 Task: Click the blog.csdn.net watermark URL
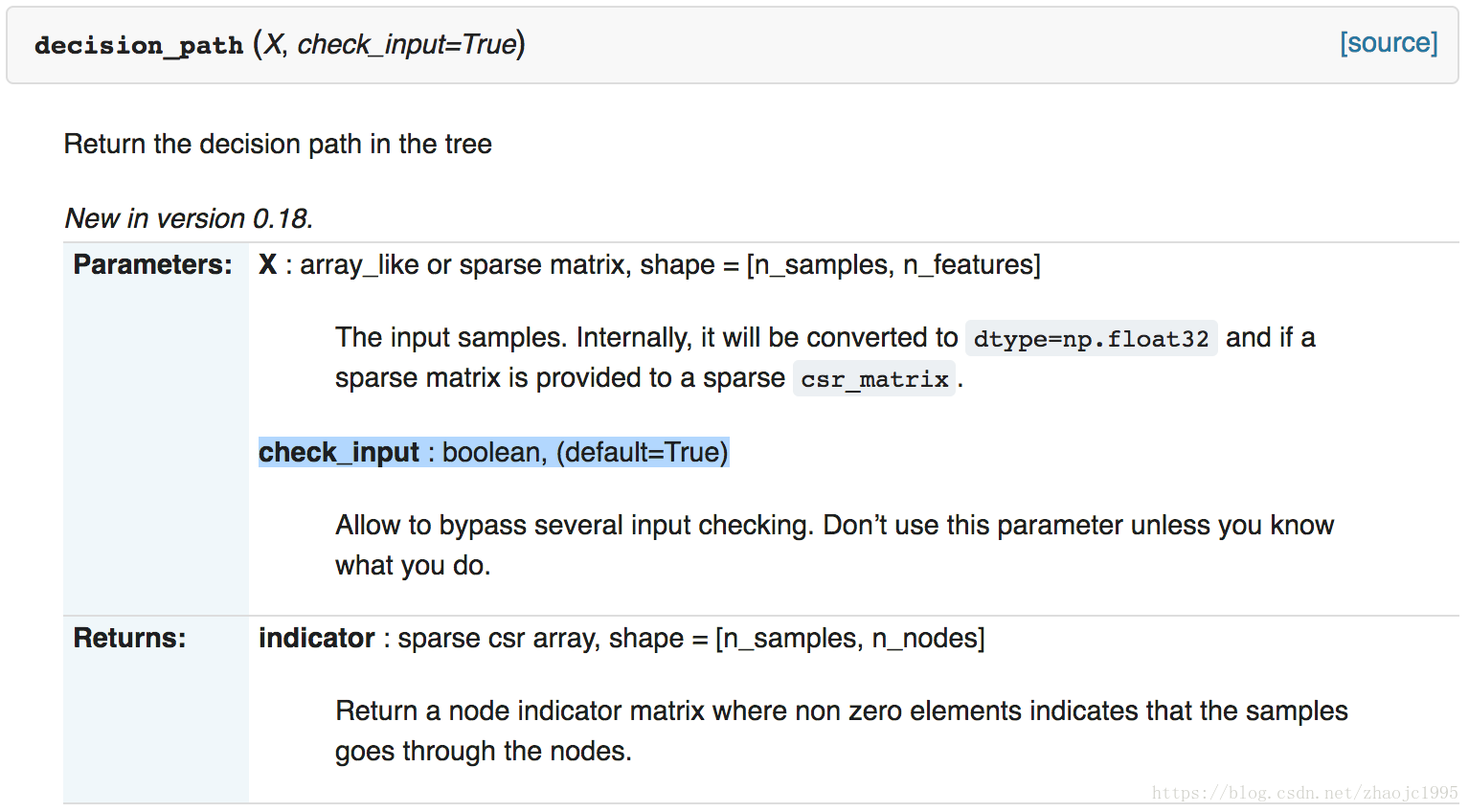[x=1304, y=793]
